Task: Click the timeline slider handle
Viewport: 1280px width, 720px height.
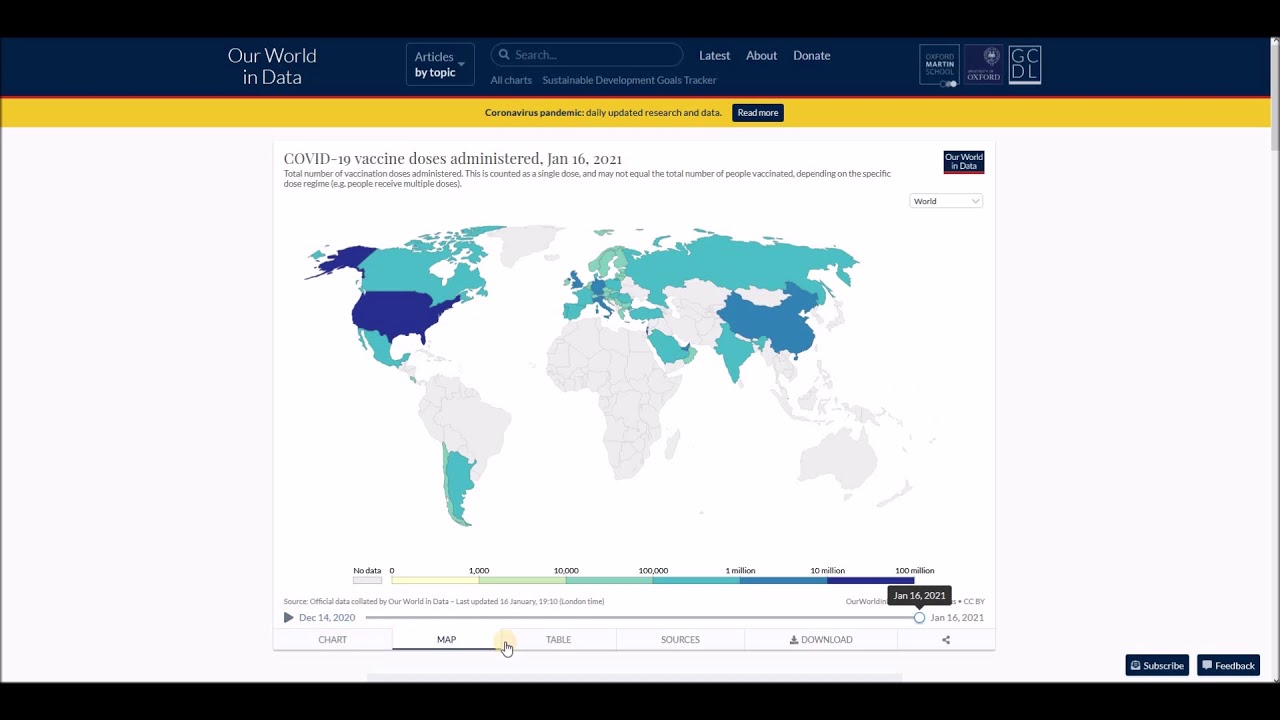Action: (x=919, y=618)
